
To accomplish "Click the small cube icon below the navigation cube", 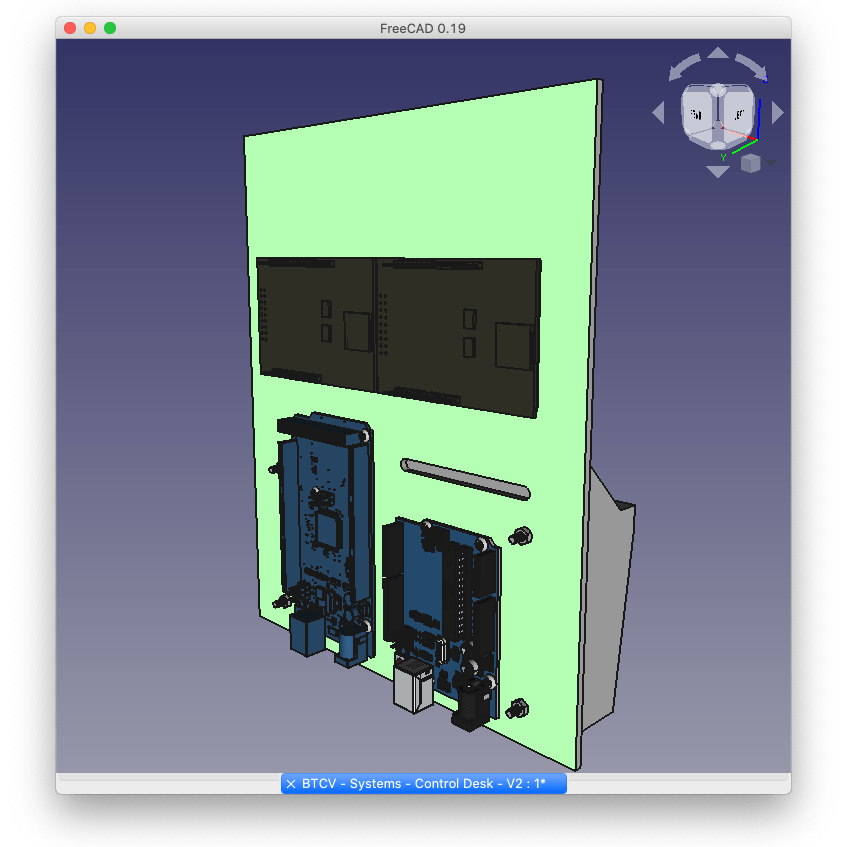I will pos(751,163).
